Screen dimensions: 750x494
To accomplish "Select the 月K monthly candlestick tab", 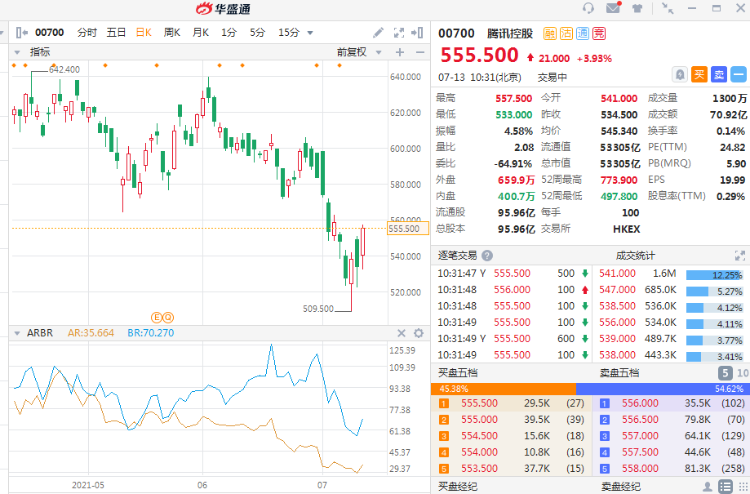I will (201, 33).
